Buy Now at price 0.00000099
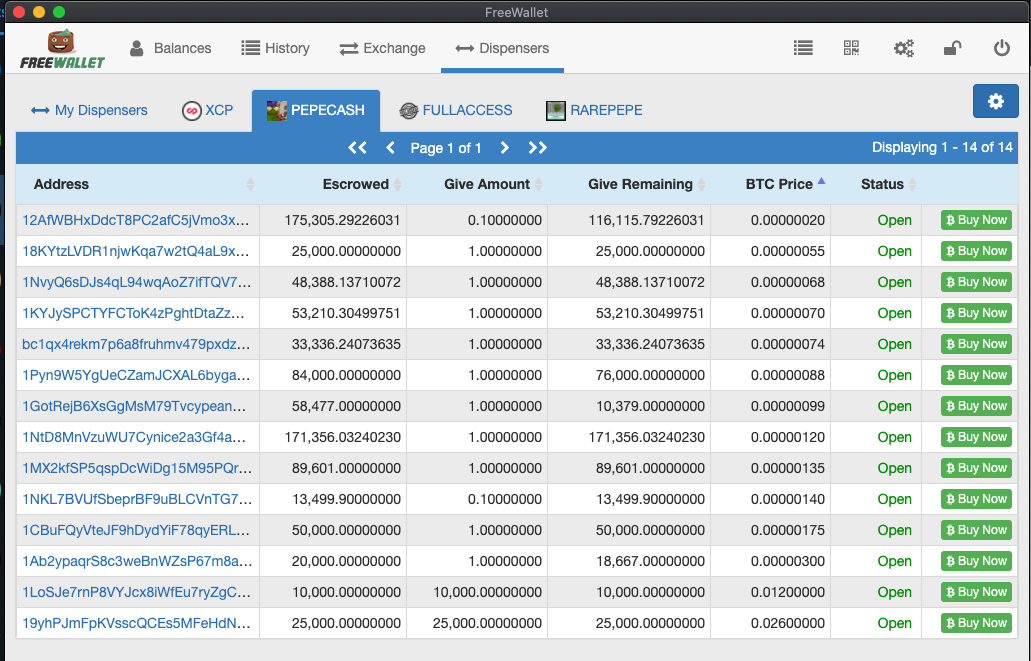 (x=976, y=406)
